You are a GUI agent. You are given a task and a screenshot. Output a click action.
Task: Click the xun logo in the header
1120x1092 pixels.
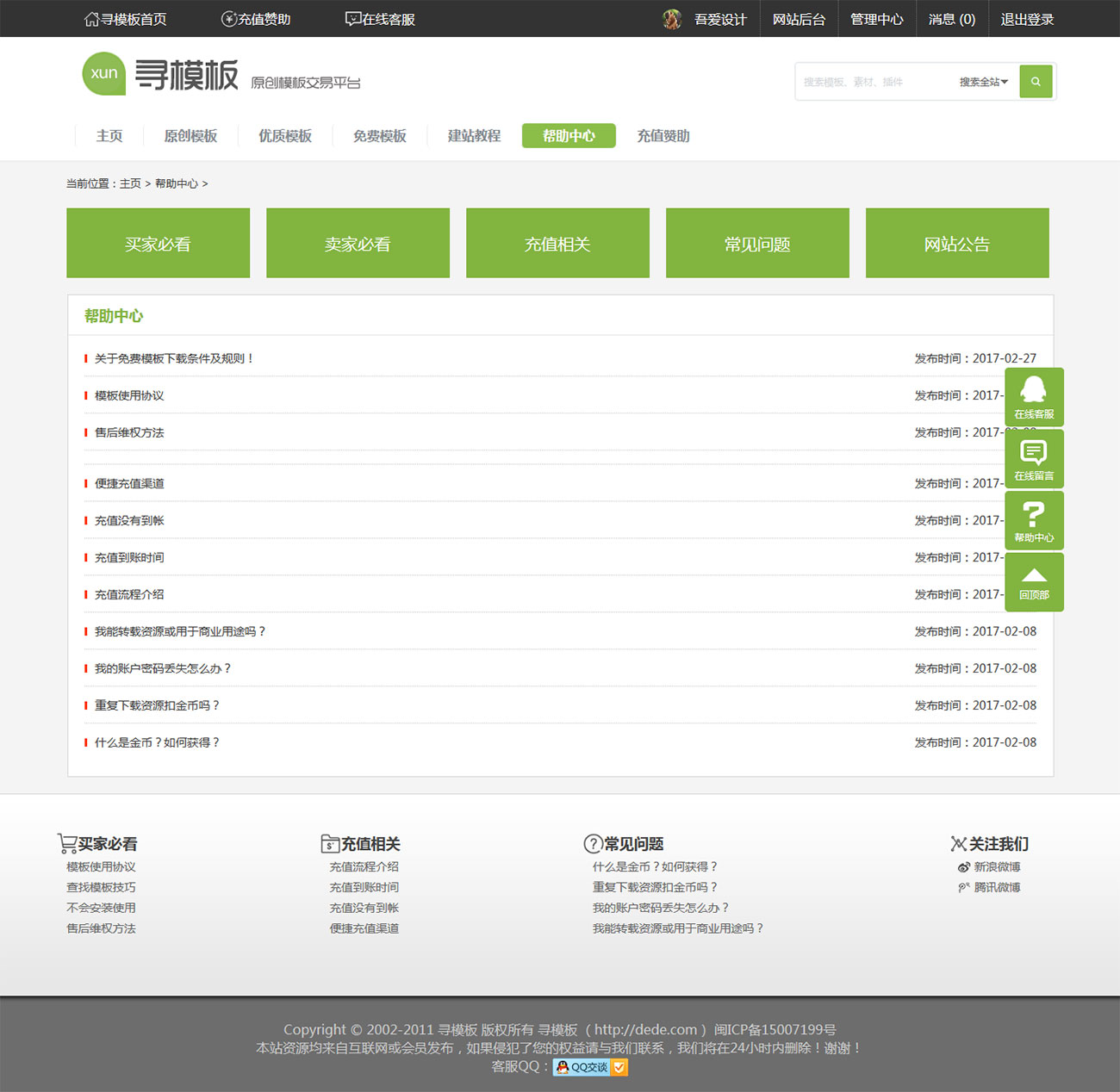tap(104, 74)
